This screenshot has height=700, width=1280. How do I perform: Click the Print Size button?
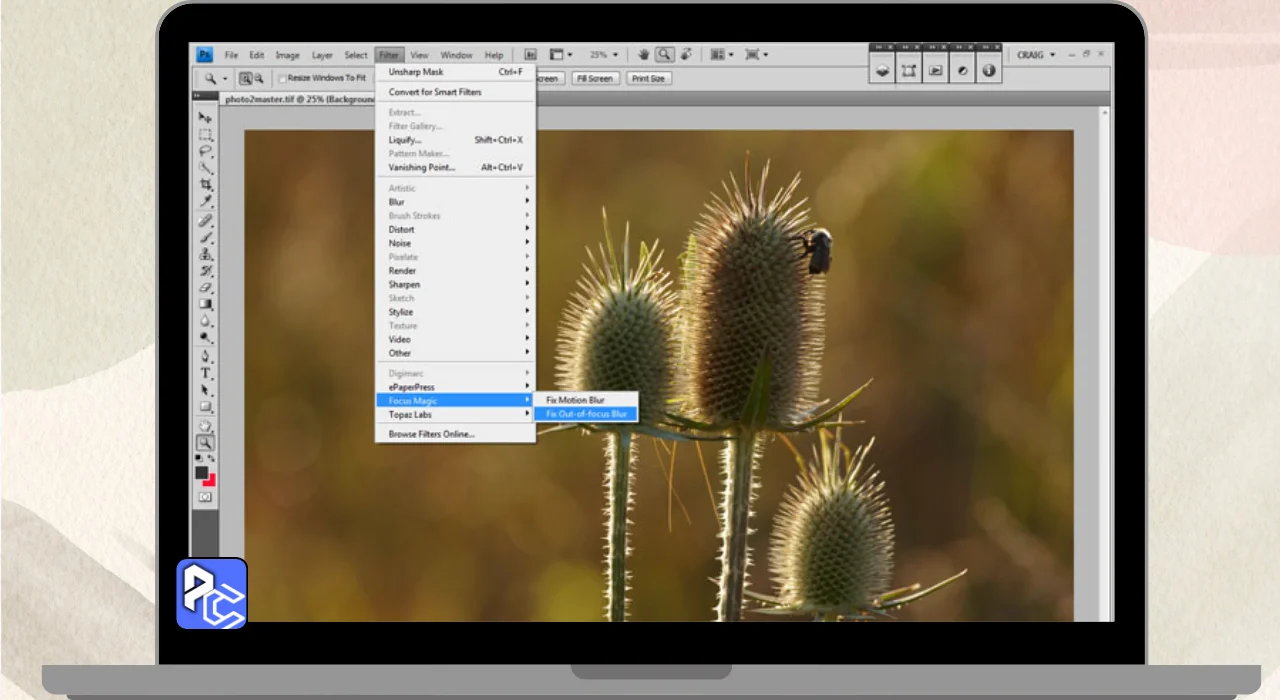coord(648,78)
